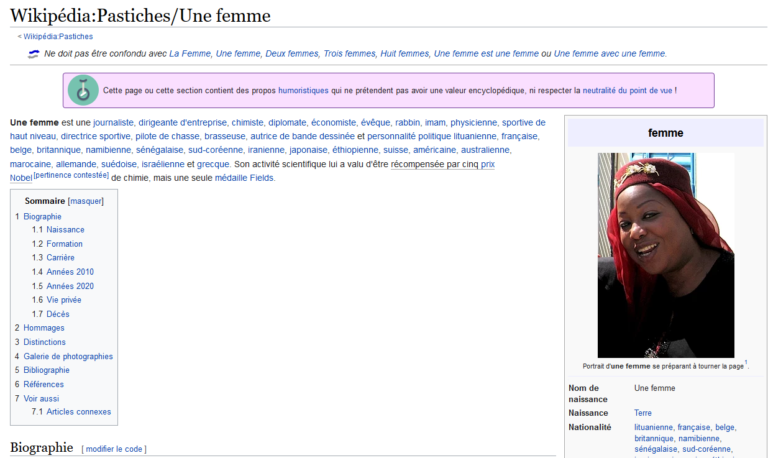Viewport: 768px width, 458px height.
Task: Open 'Une femme avec une femme' link
Action: tap(610, 53)
